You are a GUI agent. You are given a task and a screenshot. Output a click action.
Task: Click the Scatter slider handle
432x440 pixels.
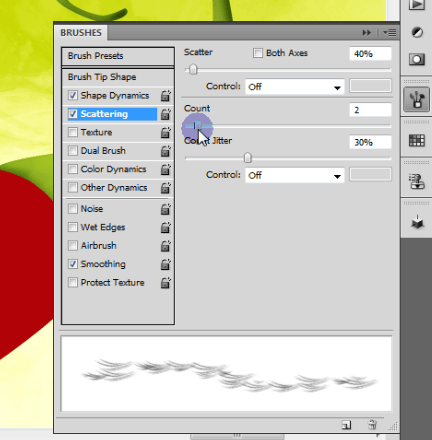[x=193, y=70]
